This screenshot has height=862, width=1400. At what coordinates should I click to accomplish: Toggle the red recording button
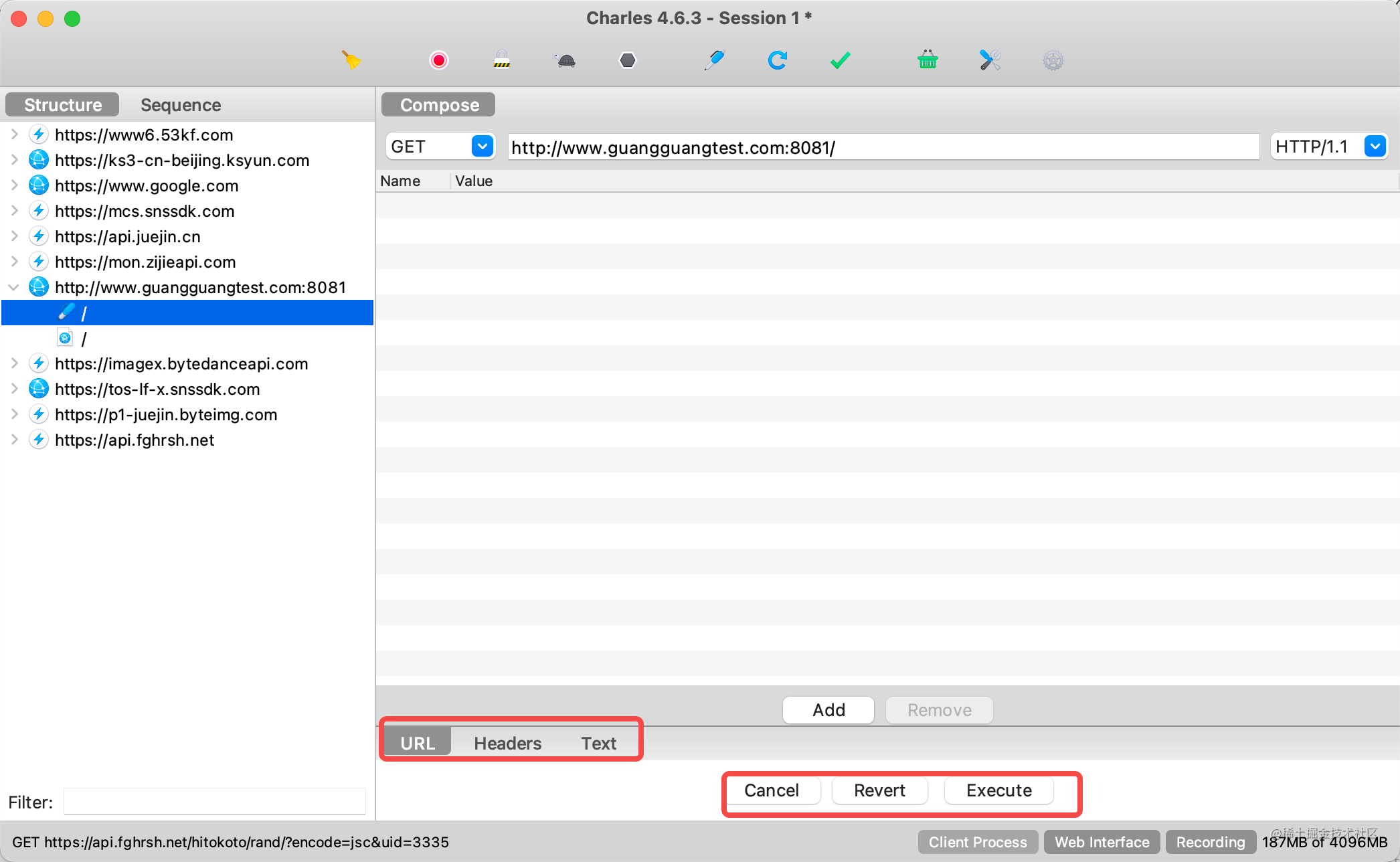point(439,60)
